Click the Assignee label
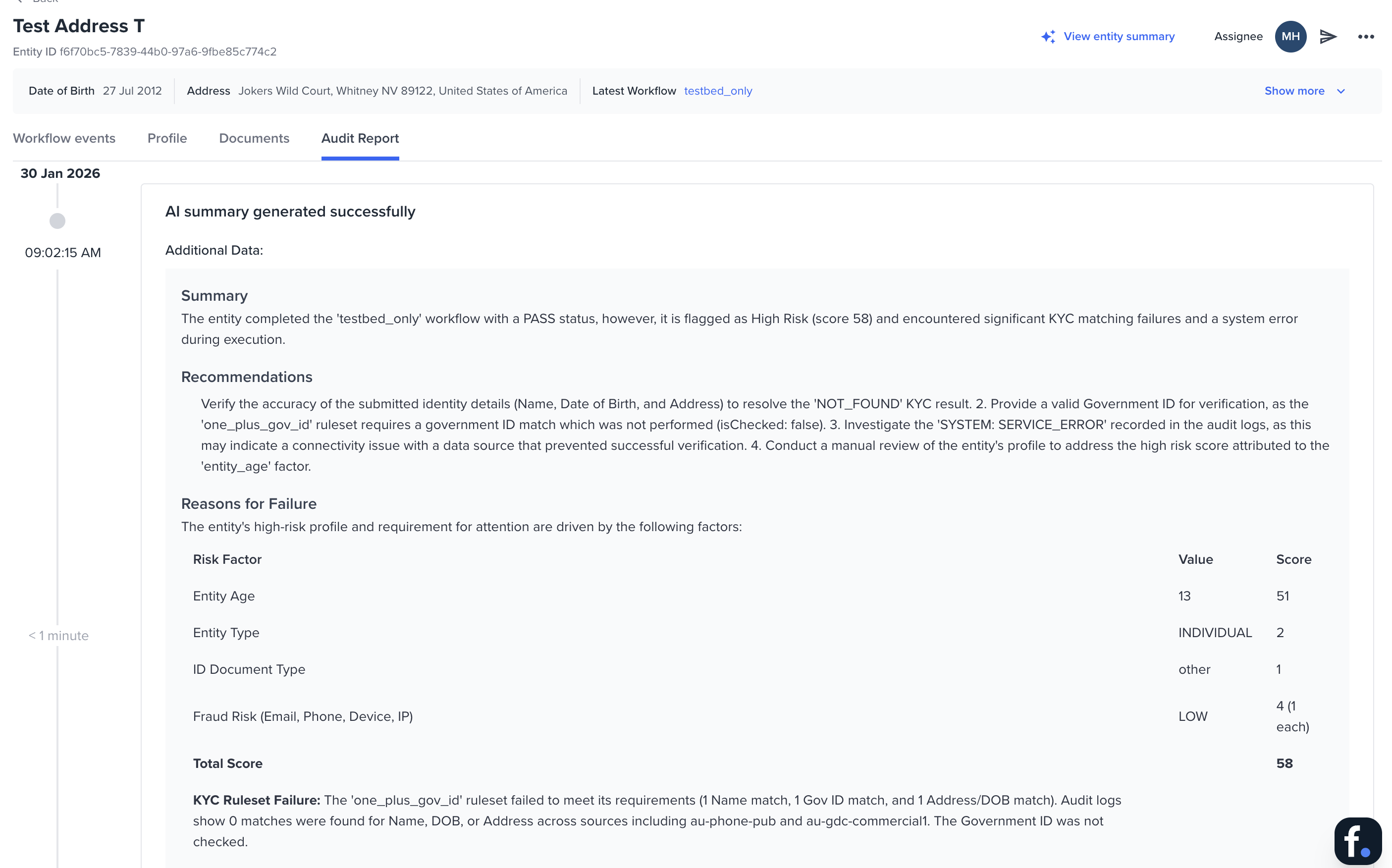This screenshot has height=868, width=1392. click(x=1237, y=36)
